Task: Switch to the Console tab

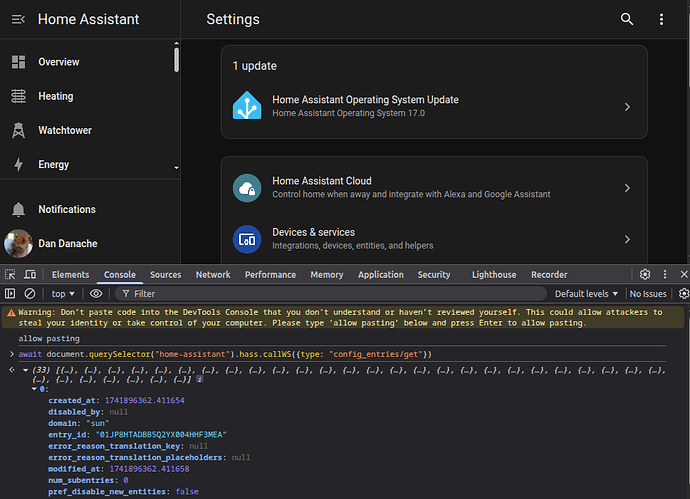Action: pos(120,275)
